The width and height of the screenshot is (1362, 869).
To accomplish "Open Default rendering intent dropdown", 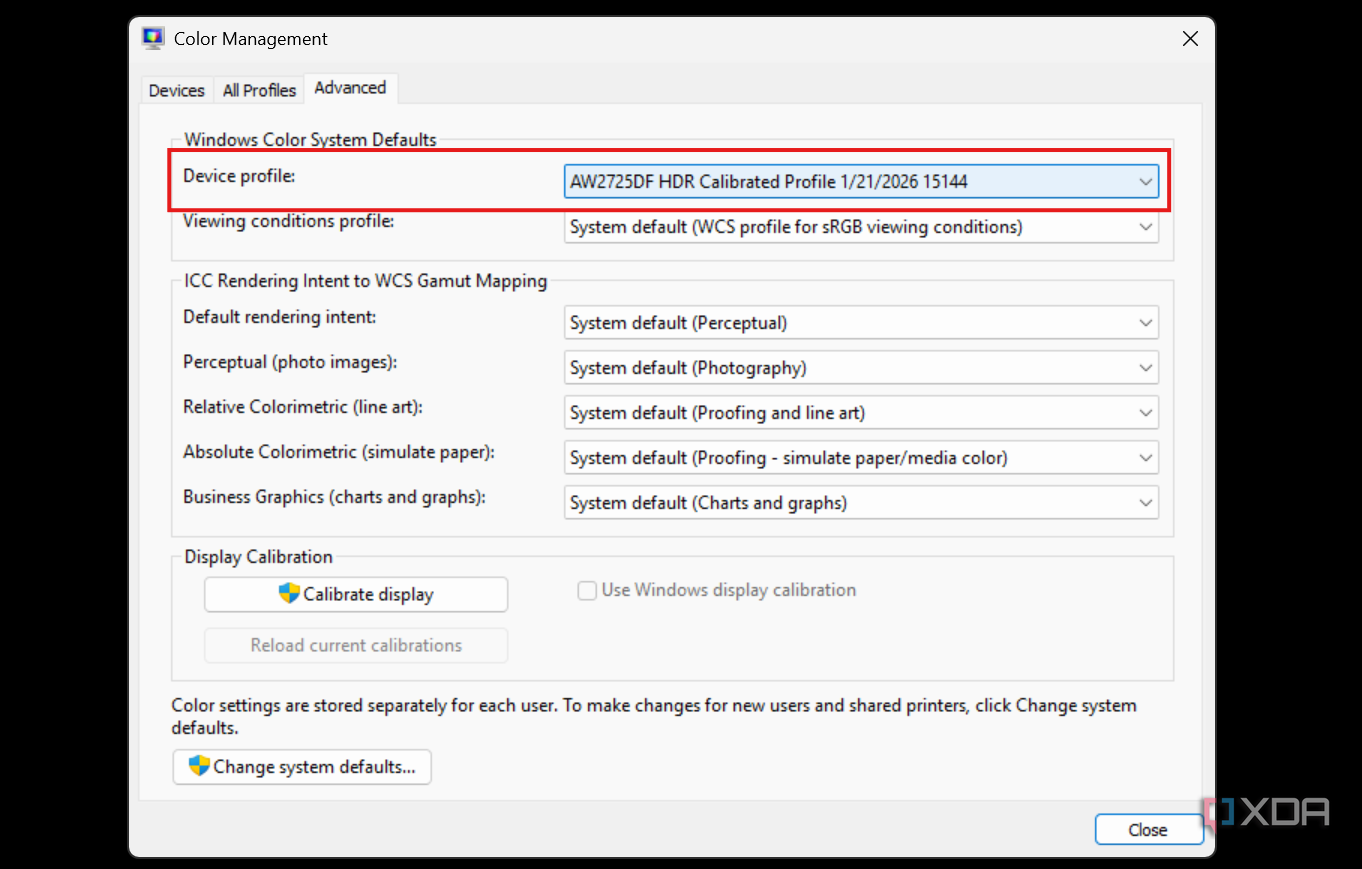I will [861, 323].
